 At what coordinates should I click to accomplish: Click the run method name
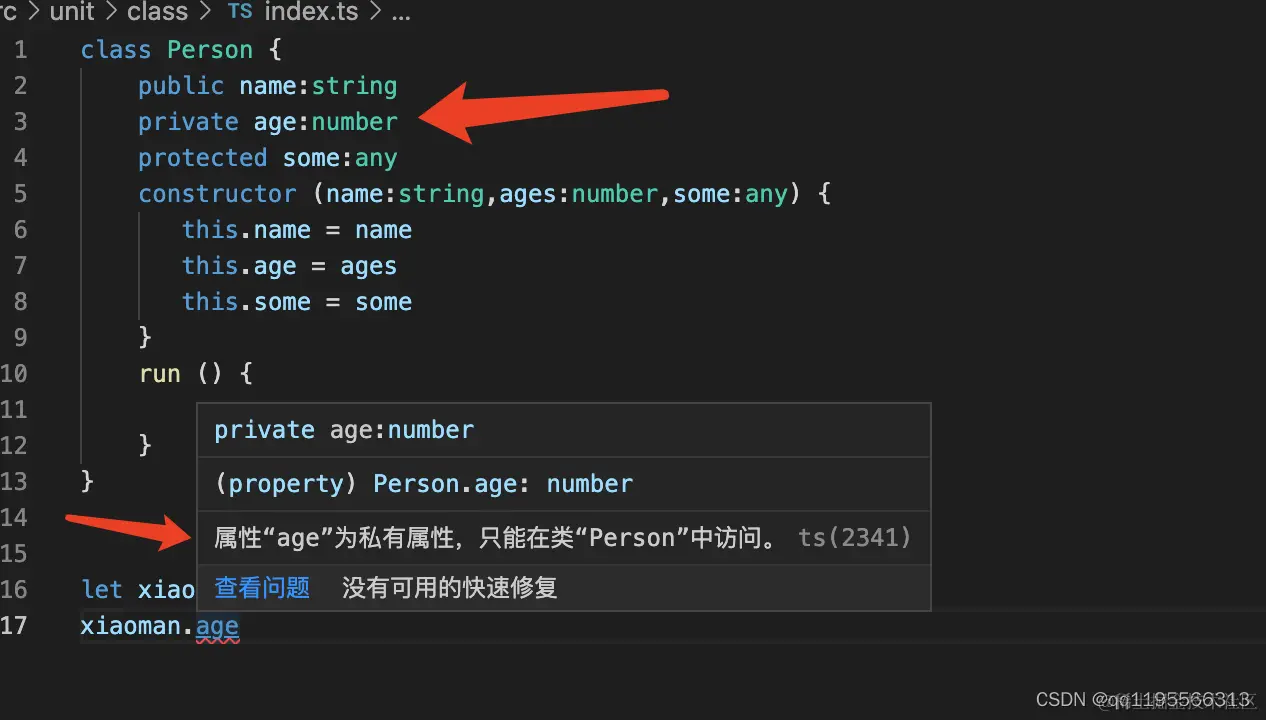click(x=160, y=374)
